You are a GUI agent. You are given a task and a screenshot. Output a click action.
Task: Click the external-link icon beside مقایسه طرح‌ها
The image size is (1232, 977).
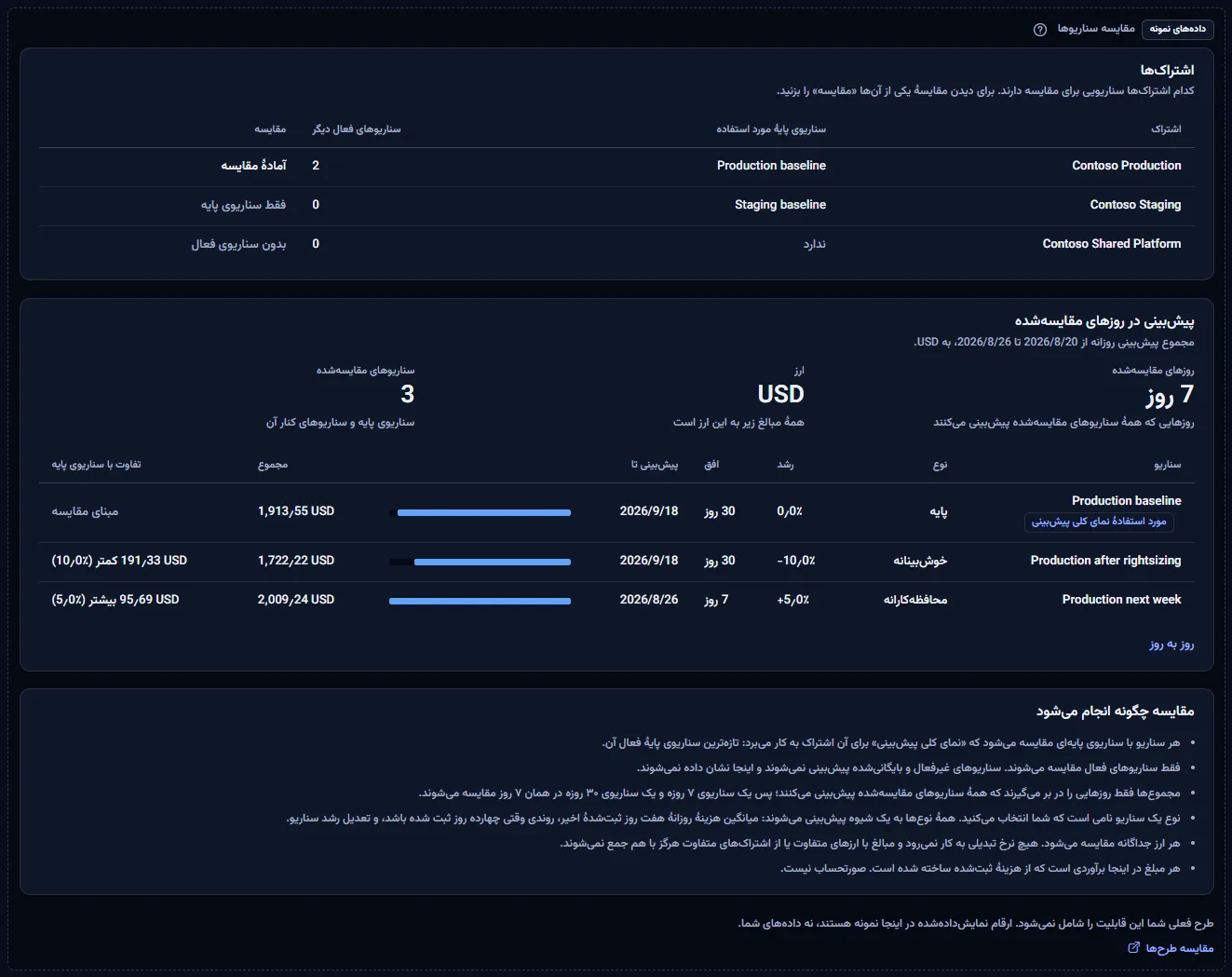point(1133,948)
